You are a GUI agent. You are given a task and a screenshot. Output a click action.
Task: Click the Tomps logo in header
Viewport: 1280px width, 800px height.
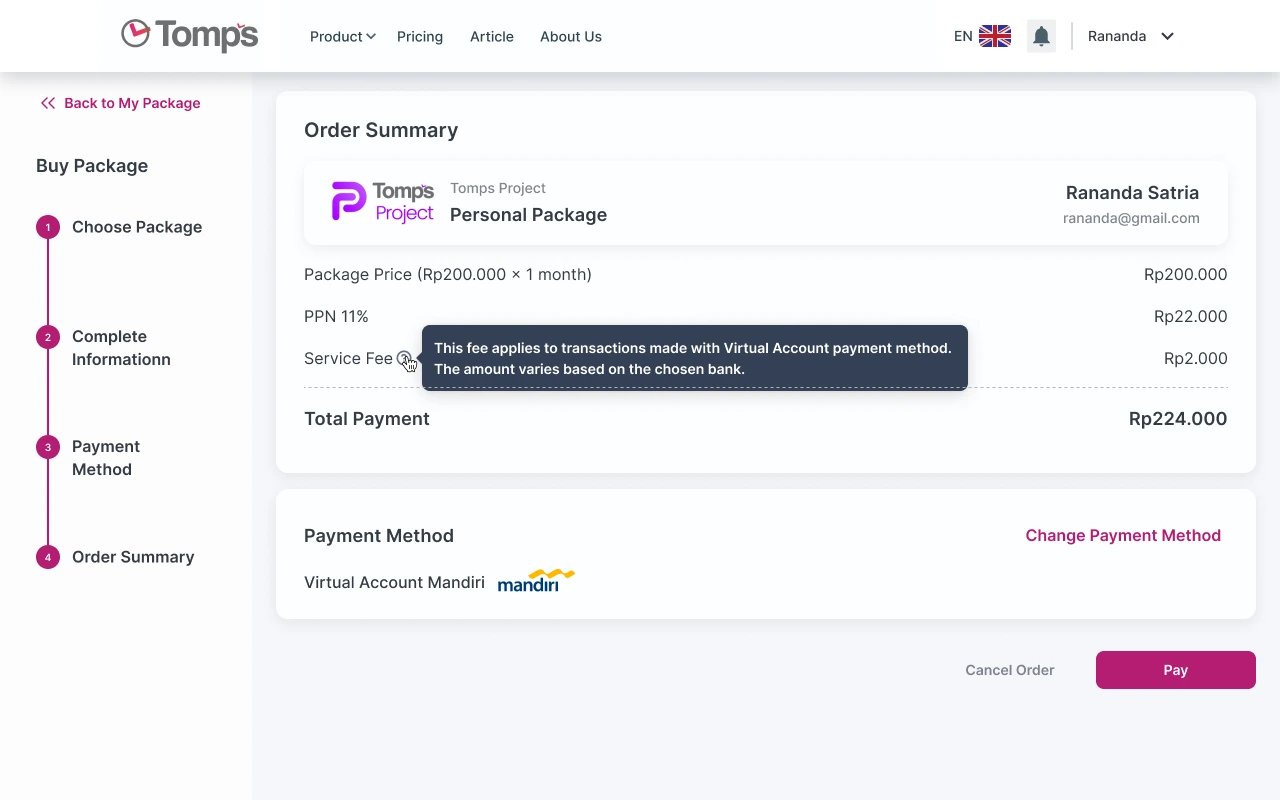coord(190,36)
